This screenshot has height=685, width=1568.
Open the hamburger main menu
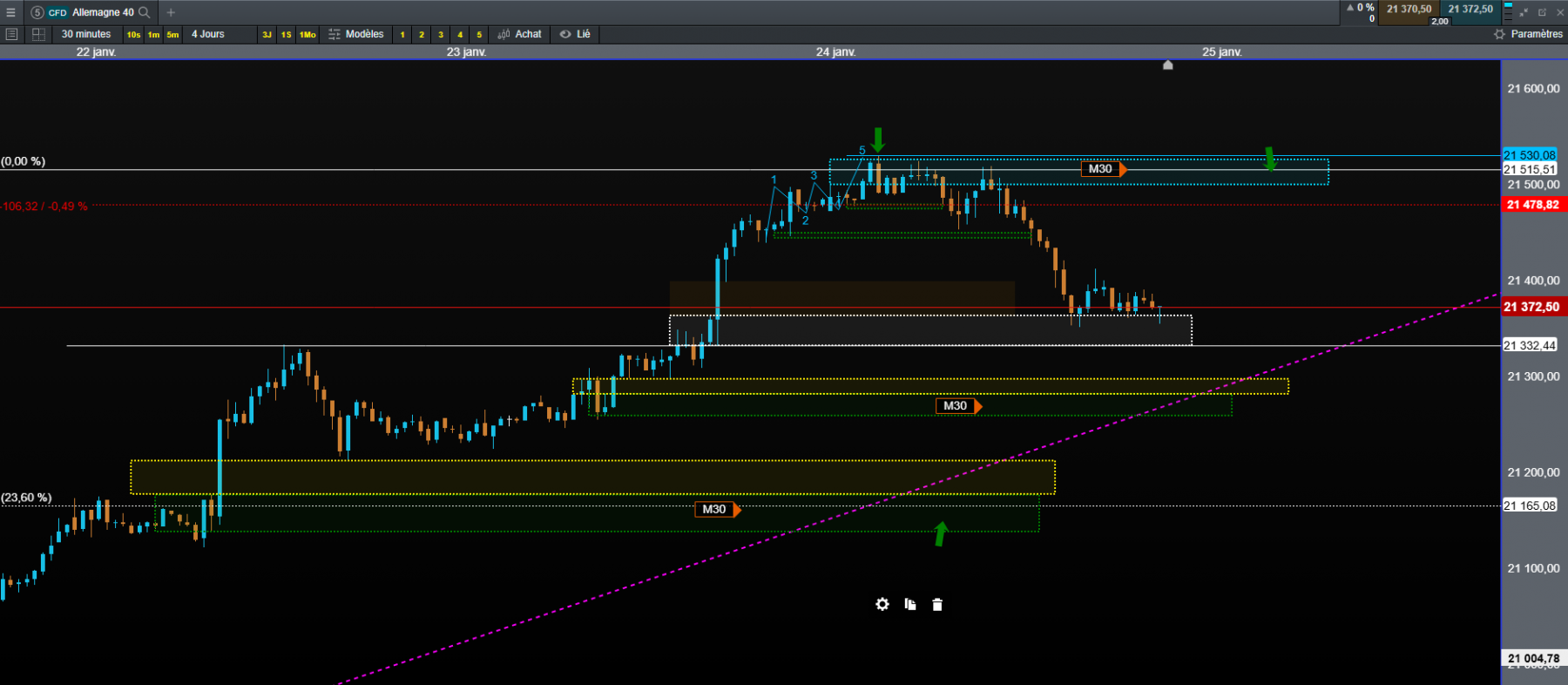[x=10, y=12]
